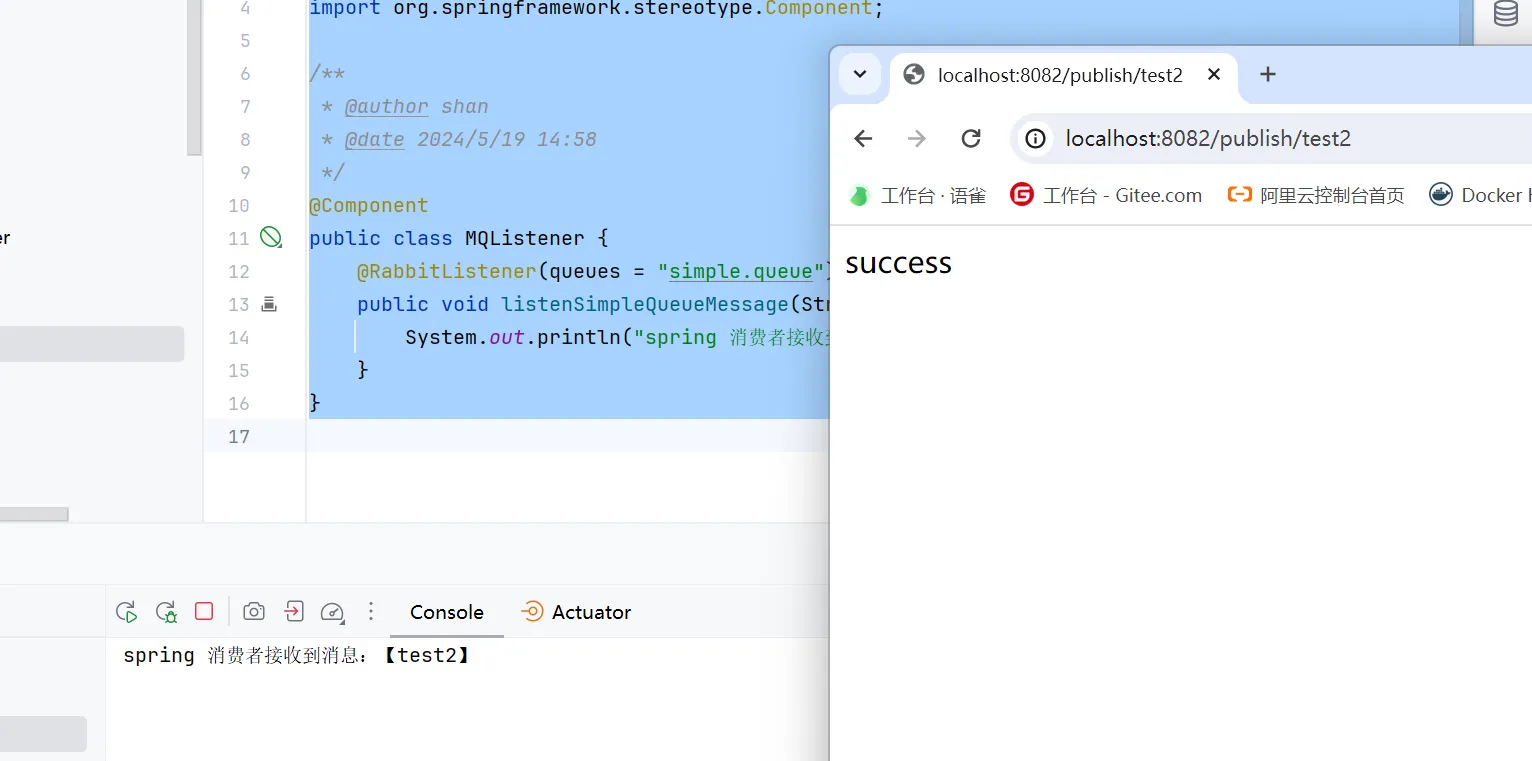
Task: Click line number 12 in gutter
Action: (x=238, y=271)
